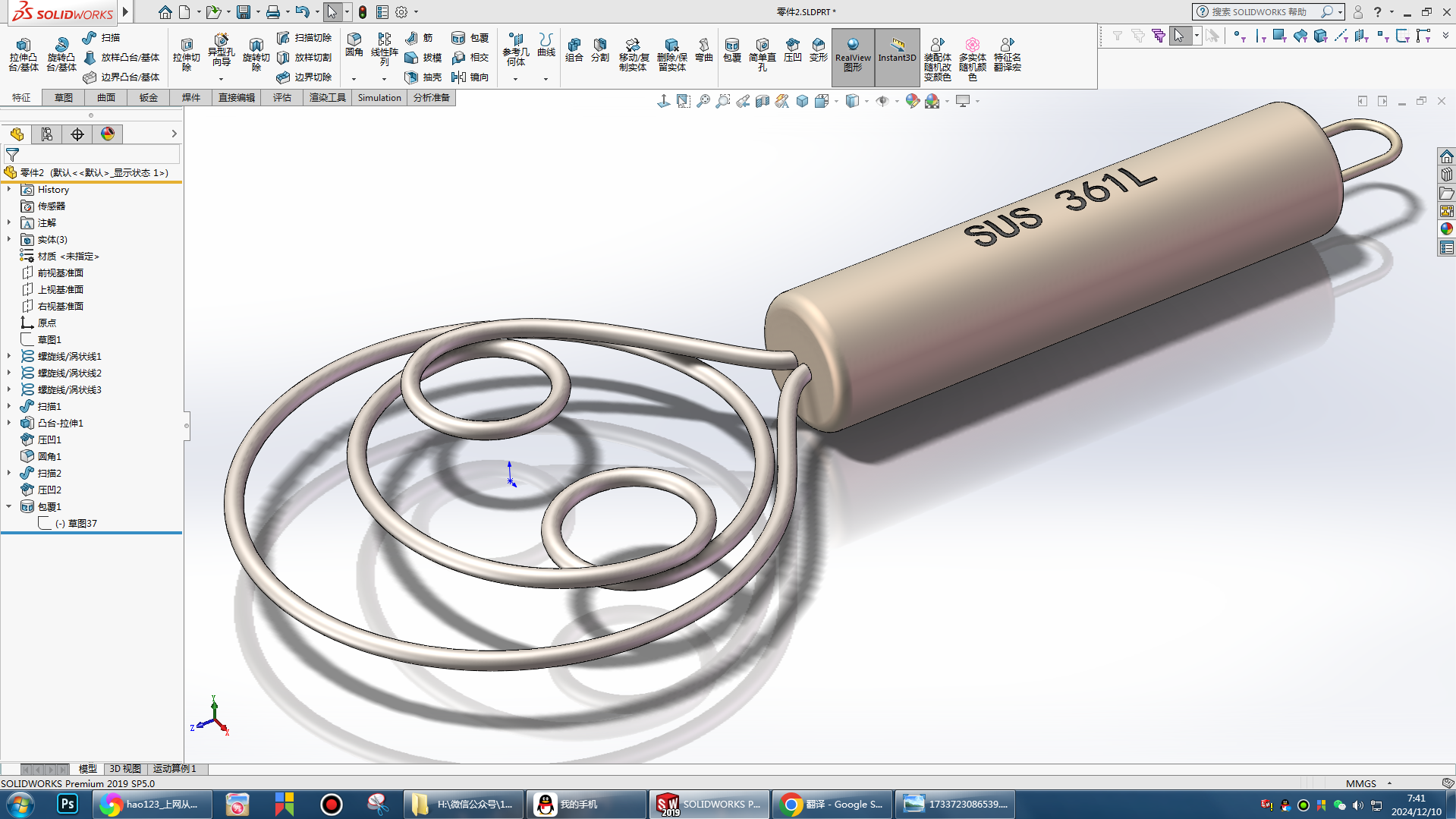1456x819 pixels.
Task: Select the 镜向 mirror tool
Action: pyautogui.click(x=470, y=77)
